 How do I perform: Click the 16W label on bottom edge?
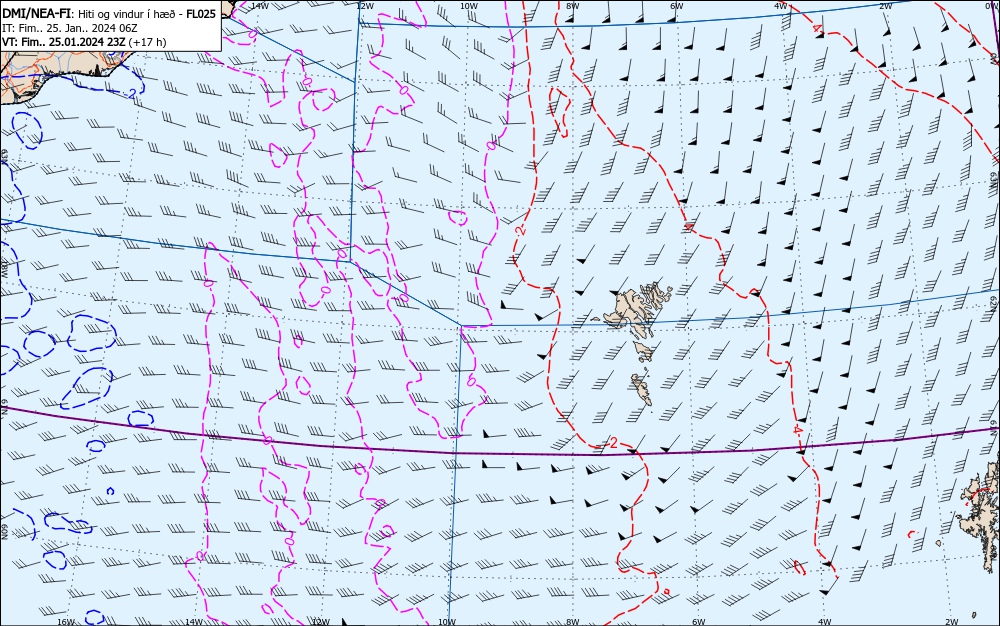click(x=66, y=622)
